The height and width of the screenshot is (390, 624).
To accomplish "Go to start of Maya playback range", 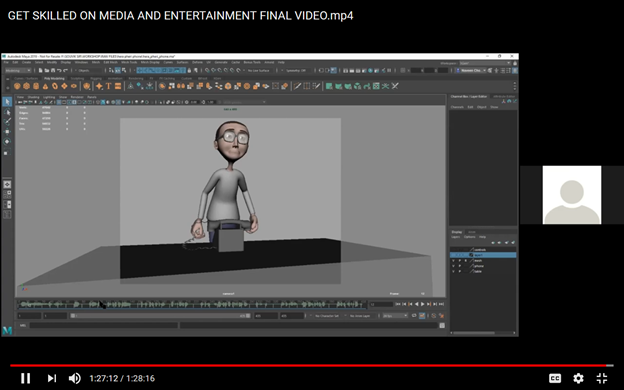I will (x=398, y=304).
